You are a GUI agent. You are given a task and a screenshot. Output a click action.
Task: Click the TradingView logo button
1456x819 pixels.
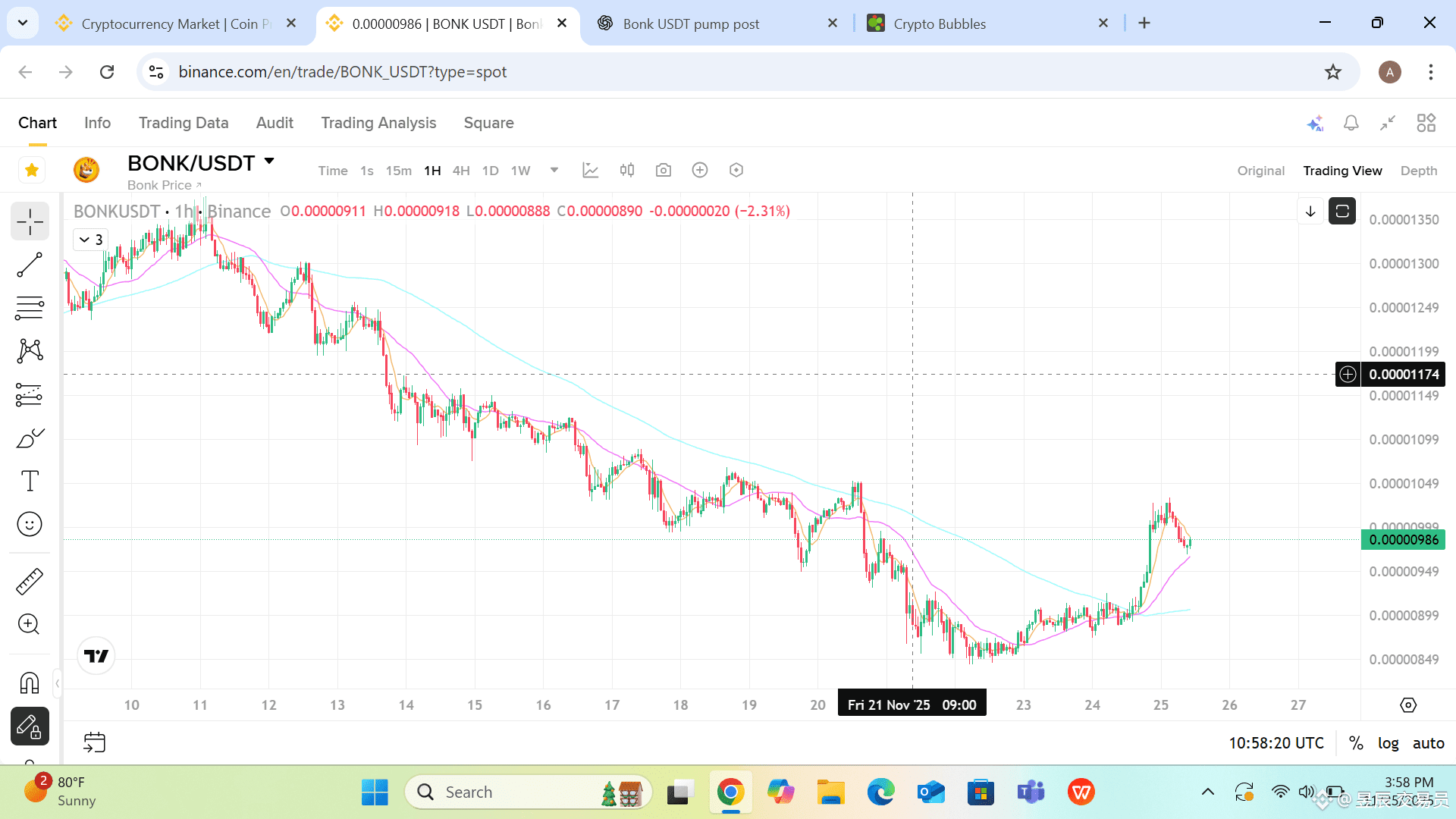click(96, 656)
